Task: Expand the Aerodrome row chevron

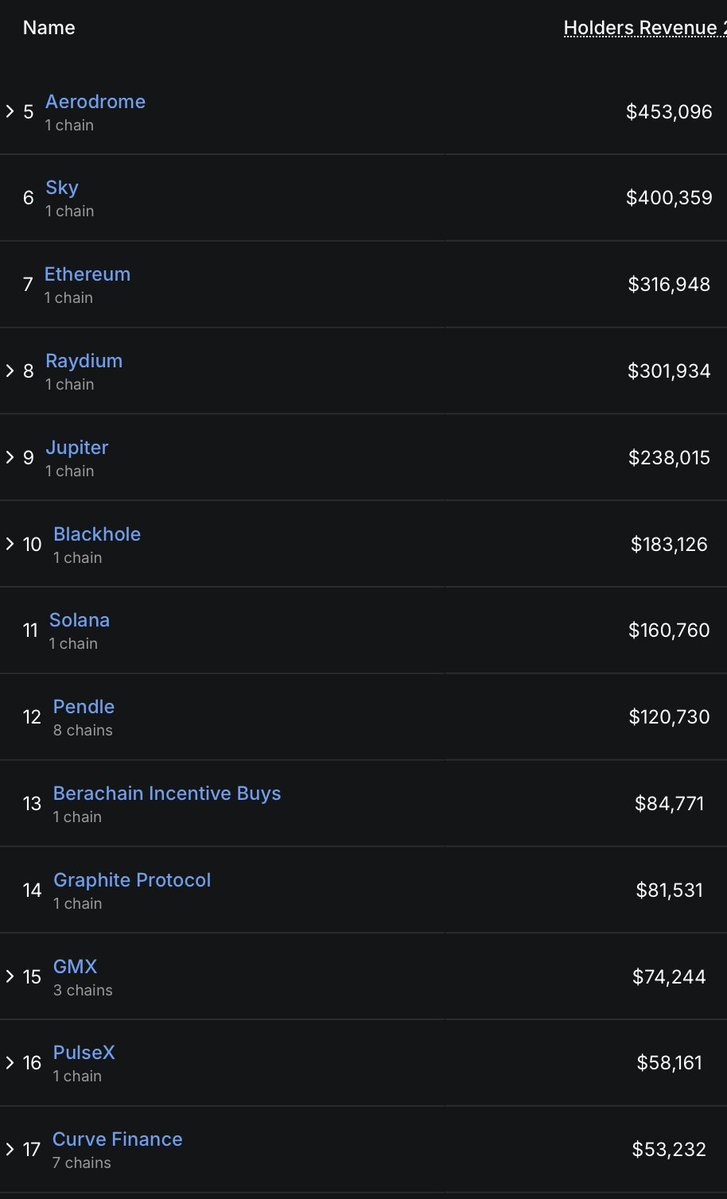Action: pyautogui.click(x=10, y=112)
